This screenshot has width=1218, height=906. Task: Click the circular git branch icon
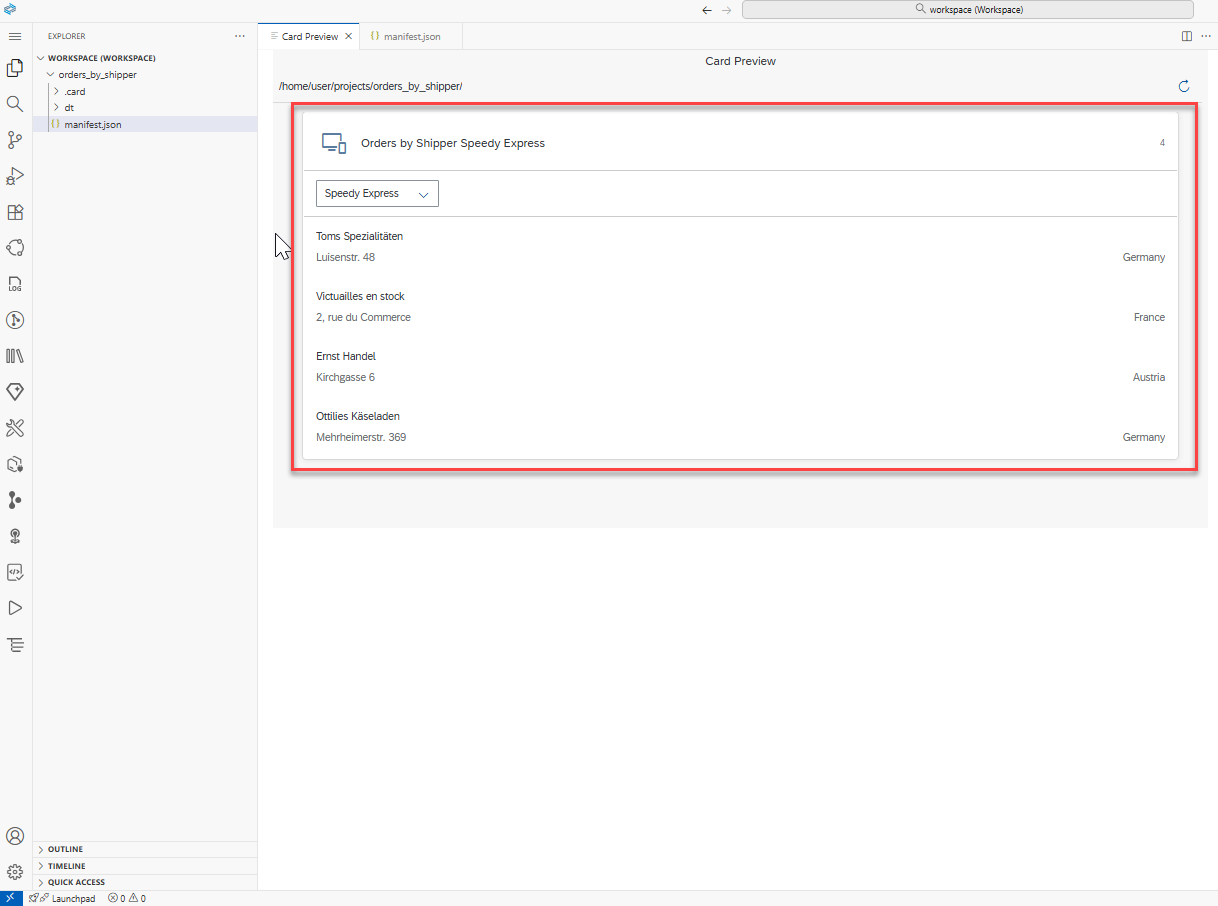(15, 320)
